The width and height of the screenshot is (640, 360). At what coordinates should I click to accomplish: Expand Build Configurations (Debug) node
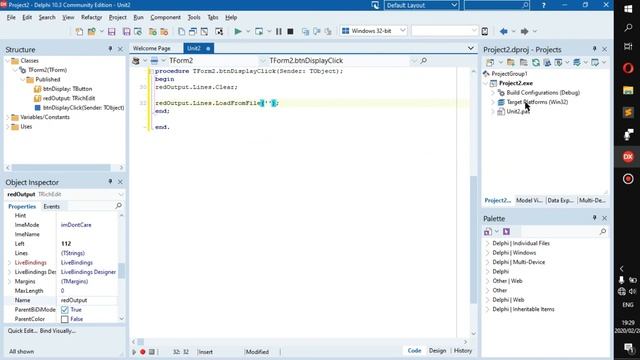(x=493, y=93)
